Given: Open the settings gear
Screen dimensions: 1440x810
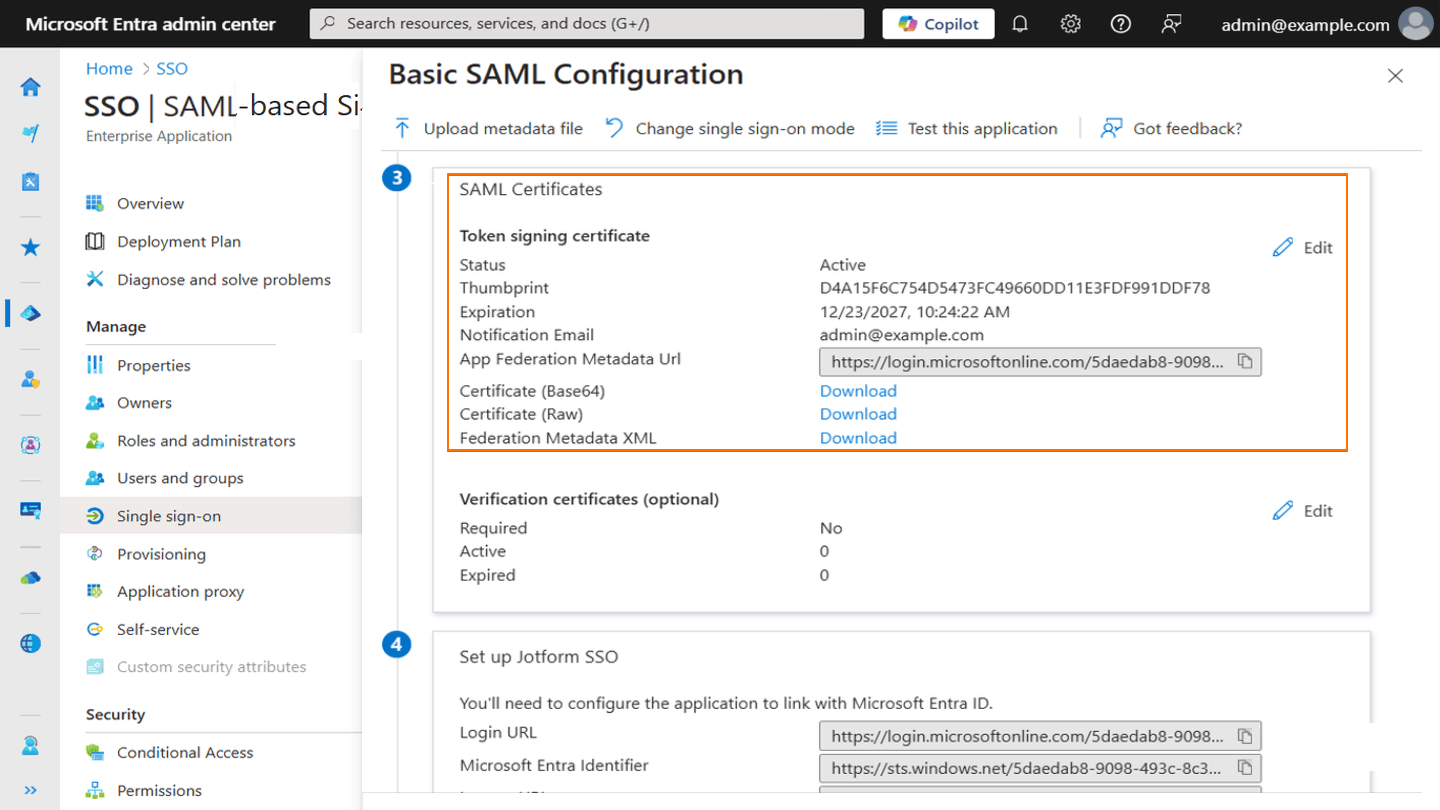Looking at the screenshot, I should 1069,23.
